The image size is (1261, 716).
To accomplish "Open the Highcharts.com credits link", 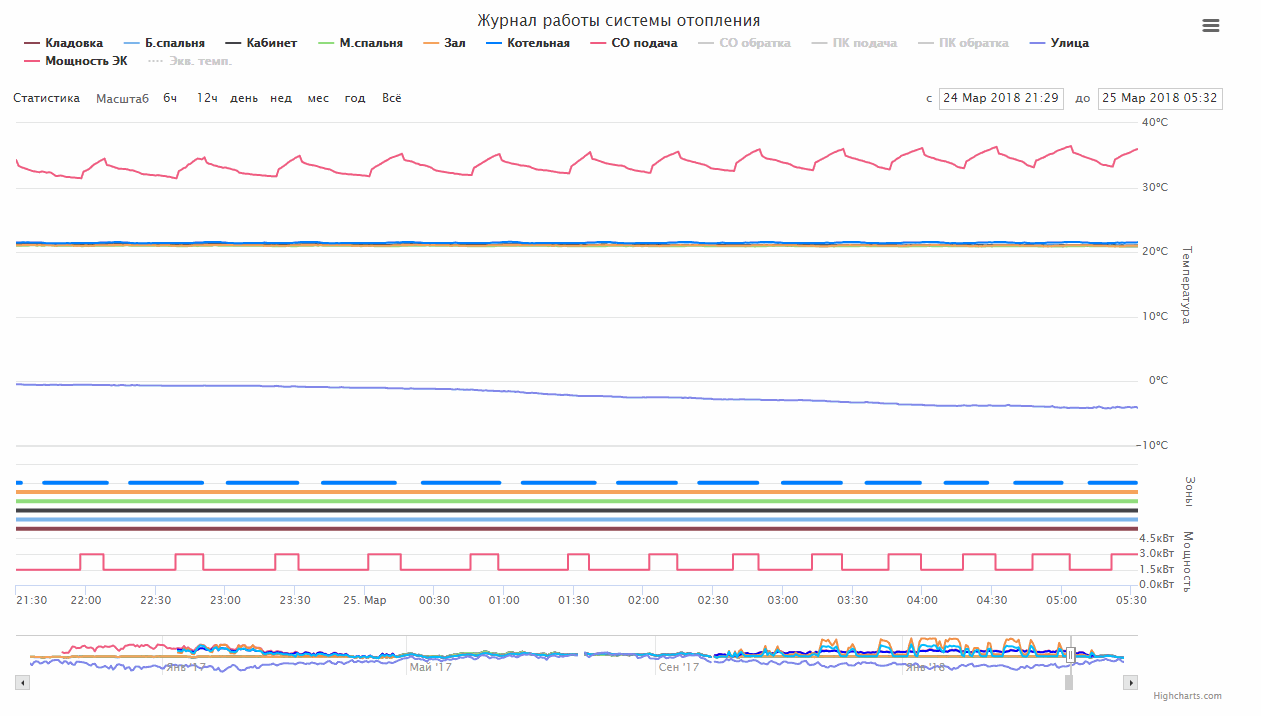I will pyautogui.click(x=1187, y=696).
